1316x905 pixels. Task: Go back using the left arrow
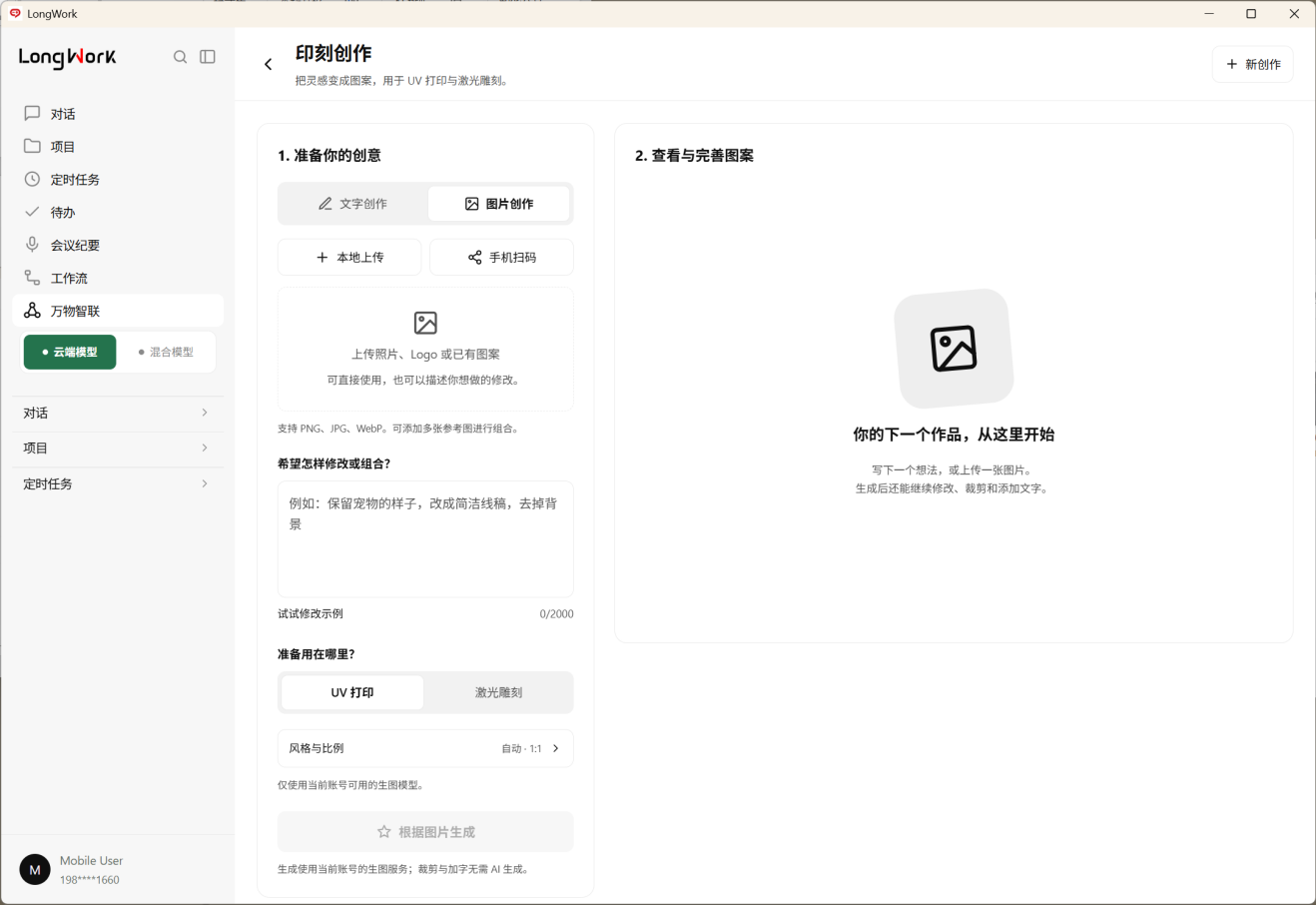tap(268, 65)
